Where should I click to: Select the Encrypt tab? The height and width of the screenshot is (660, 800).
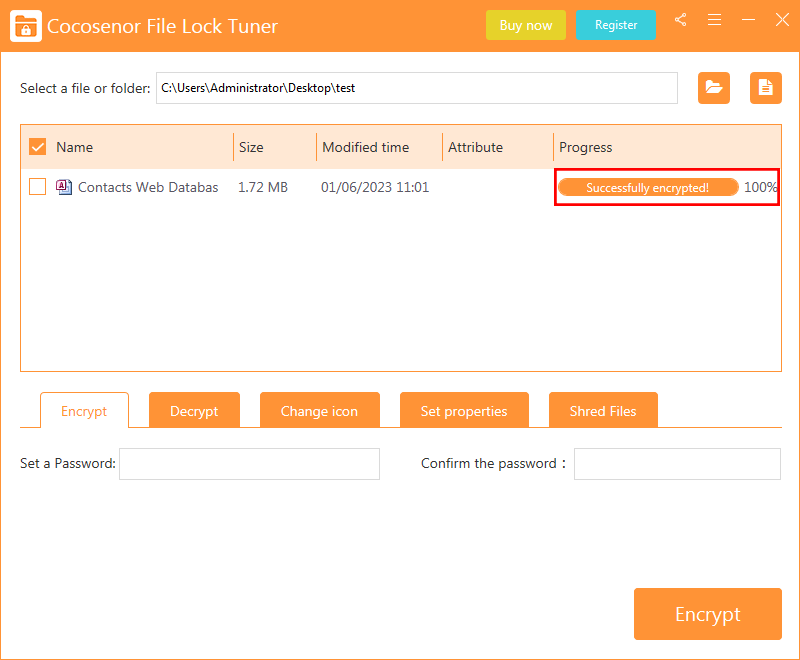click(x=84, y=410)
